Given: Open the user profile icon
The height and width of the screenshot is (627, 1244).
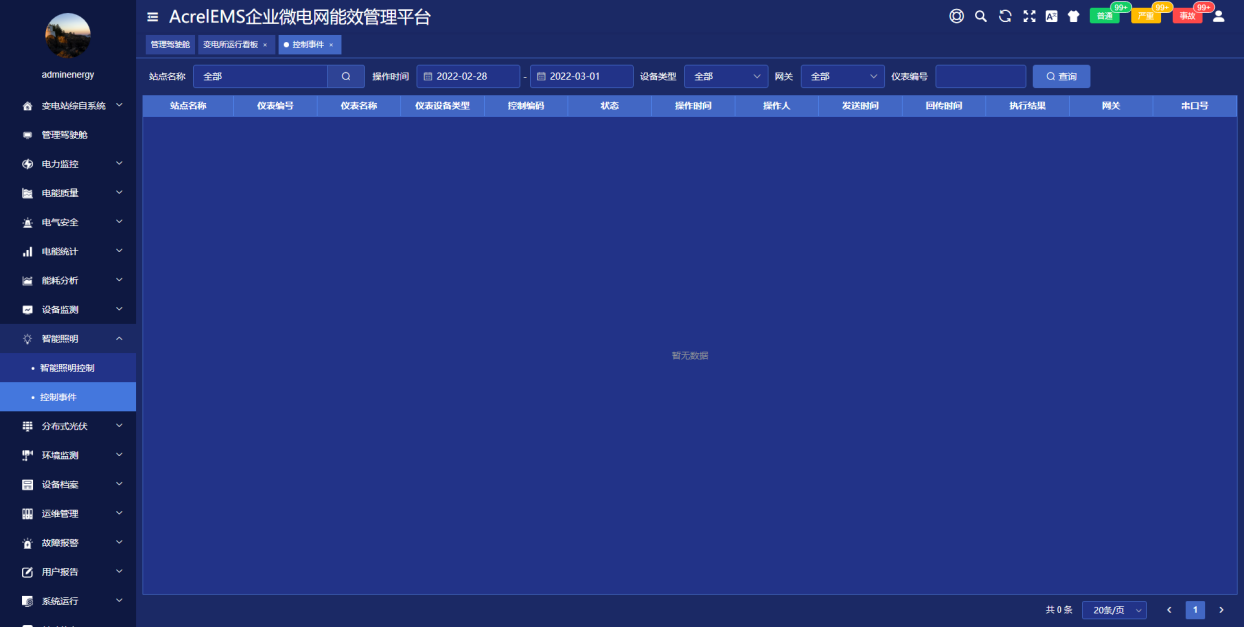Looking at the screenshot, I should [1218, 16].
